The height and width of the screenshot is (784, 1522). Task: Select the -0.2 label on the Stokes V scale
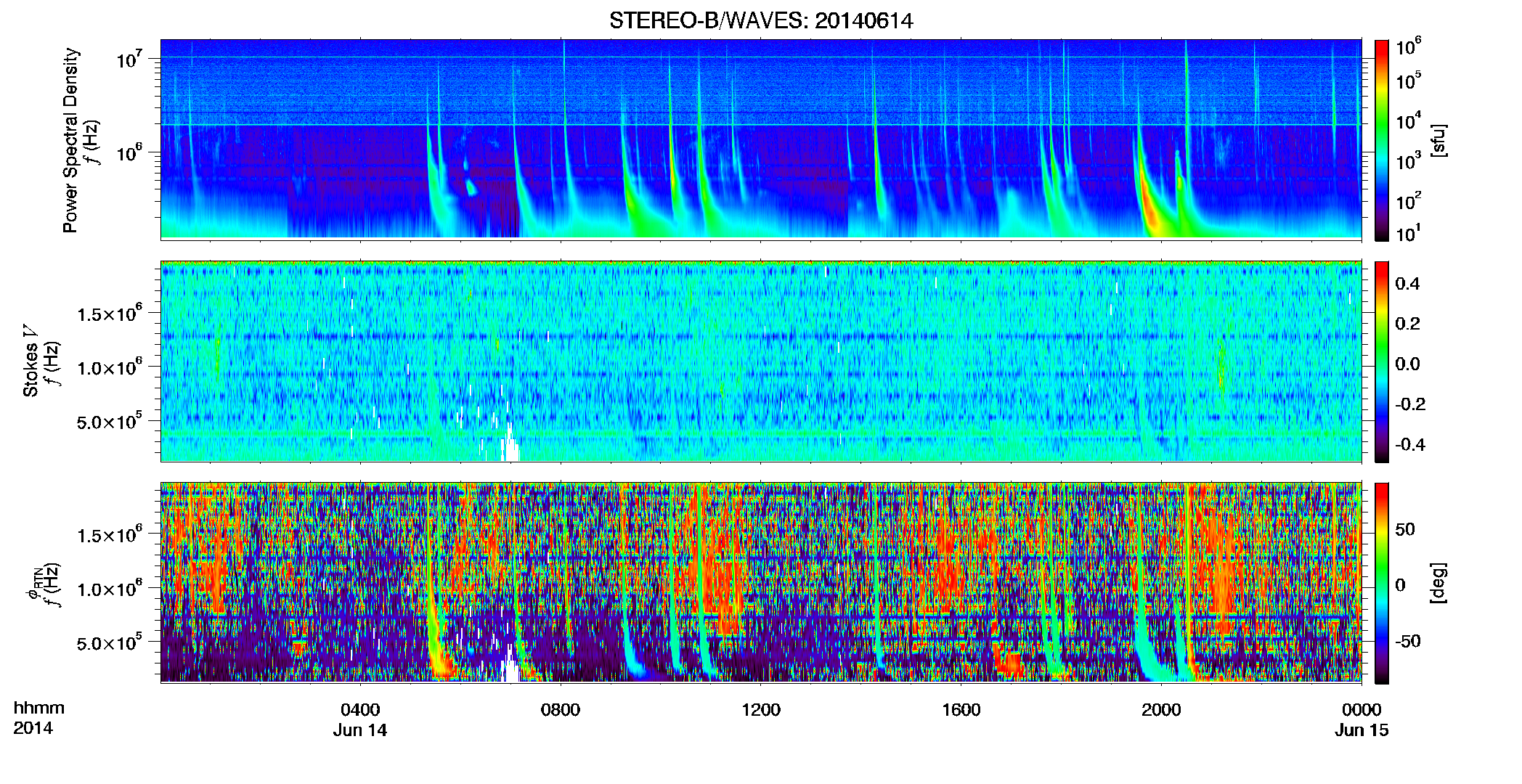coord(1410,404)
